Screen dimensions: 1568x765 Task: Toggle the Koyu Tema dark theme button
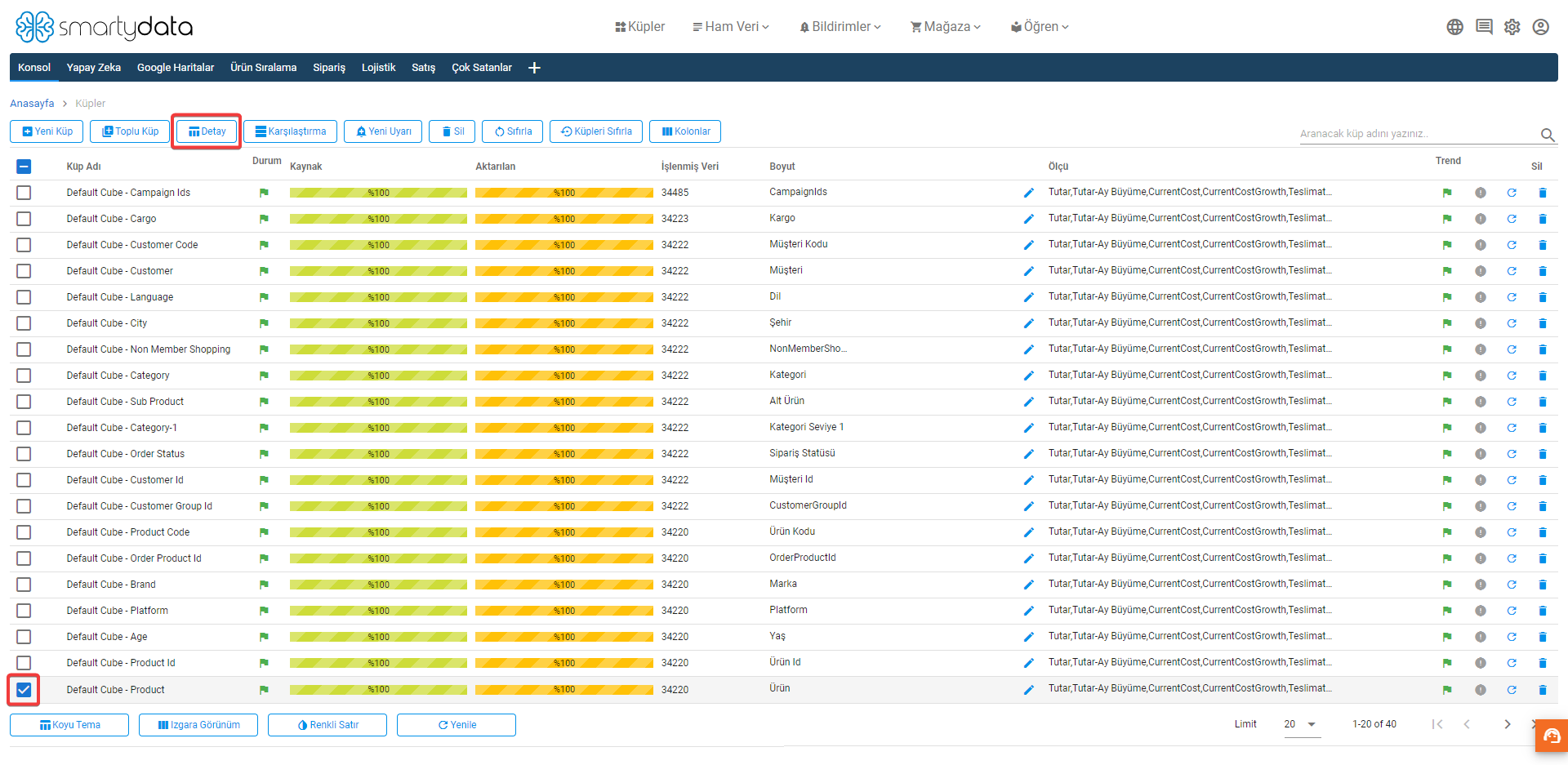[69, 725]
